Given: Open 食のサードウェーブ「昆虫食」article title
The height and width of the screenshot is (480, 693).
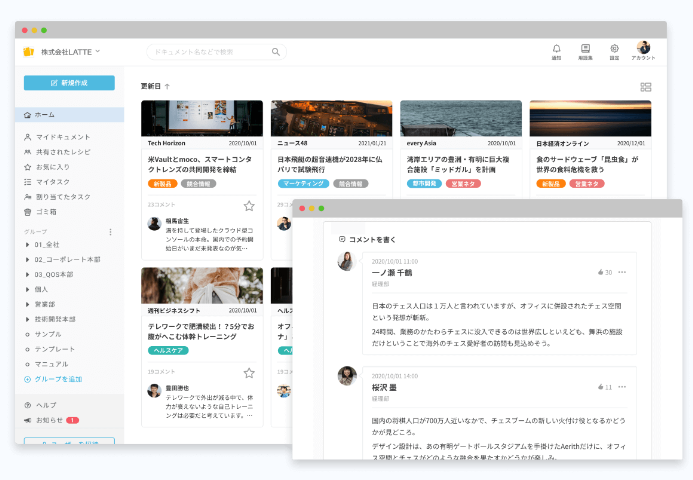Looking at the screenshot, I should pos(587,164).
